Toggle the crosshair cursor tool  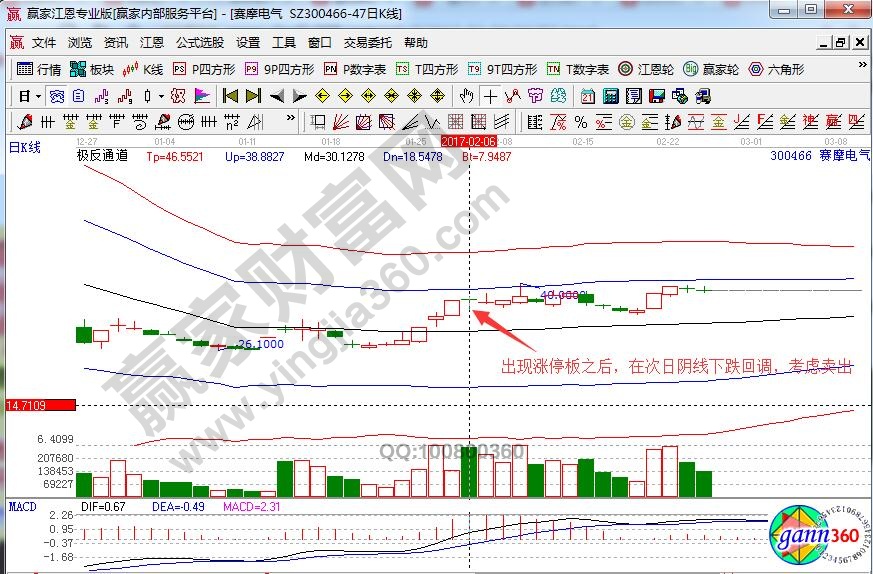490,96
